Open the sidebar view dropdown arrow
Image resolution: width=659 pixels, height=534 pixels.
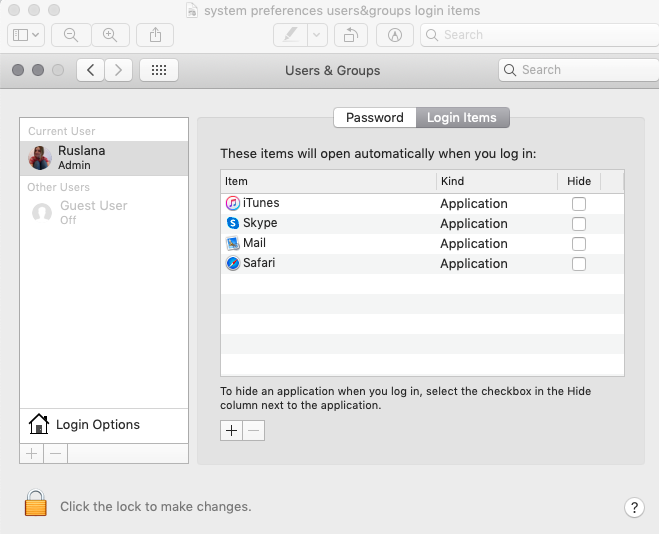pyautogui.click(x=36, y=35)
